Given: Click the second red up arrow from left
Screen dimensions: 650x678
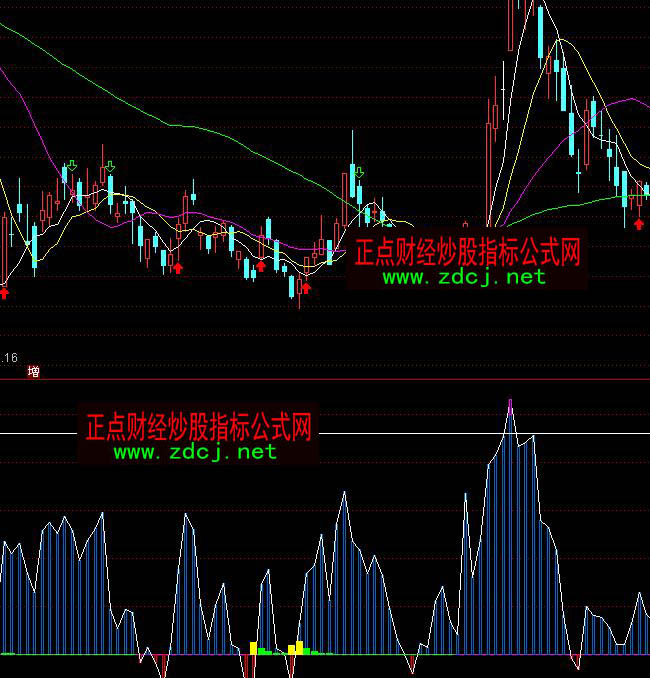Looking at the screenshot, I should 178,266.
